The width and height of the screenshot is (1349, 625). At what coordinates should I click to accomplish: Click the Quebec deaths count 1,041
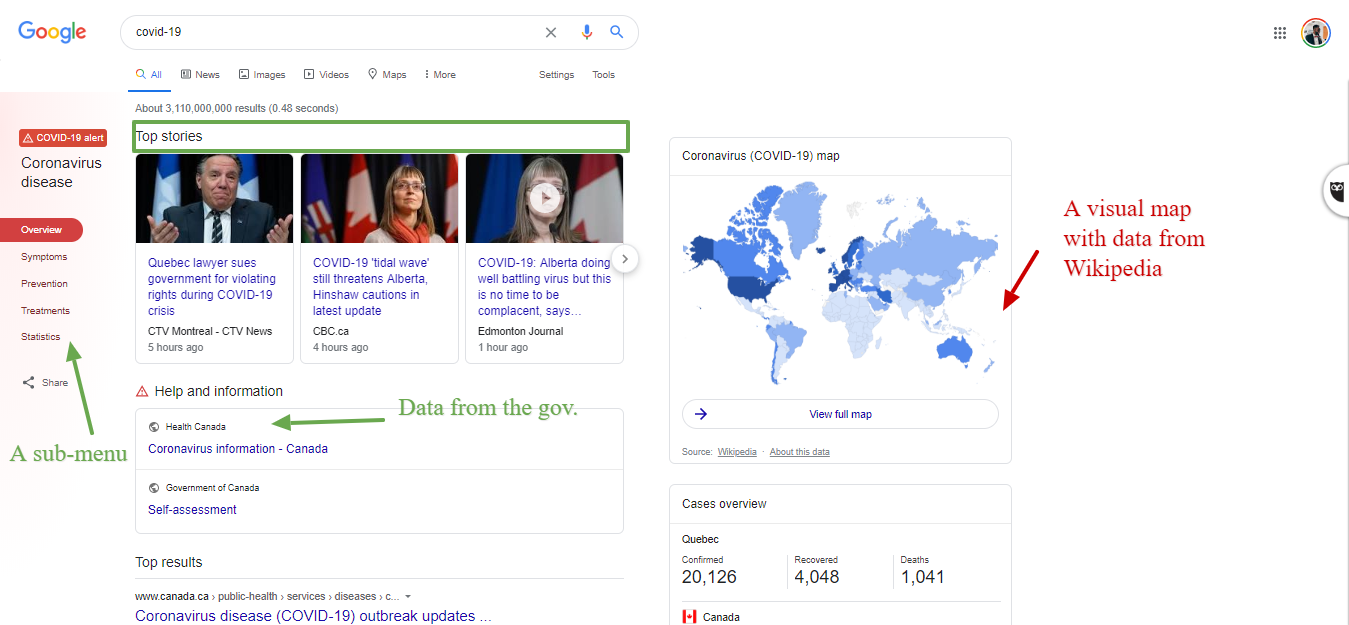click(x=923, y=577)
